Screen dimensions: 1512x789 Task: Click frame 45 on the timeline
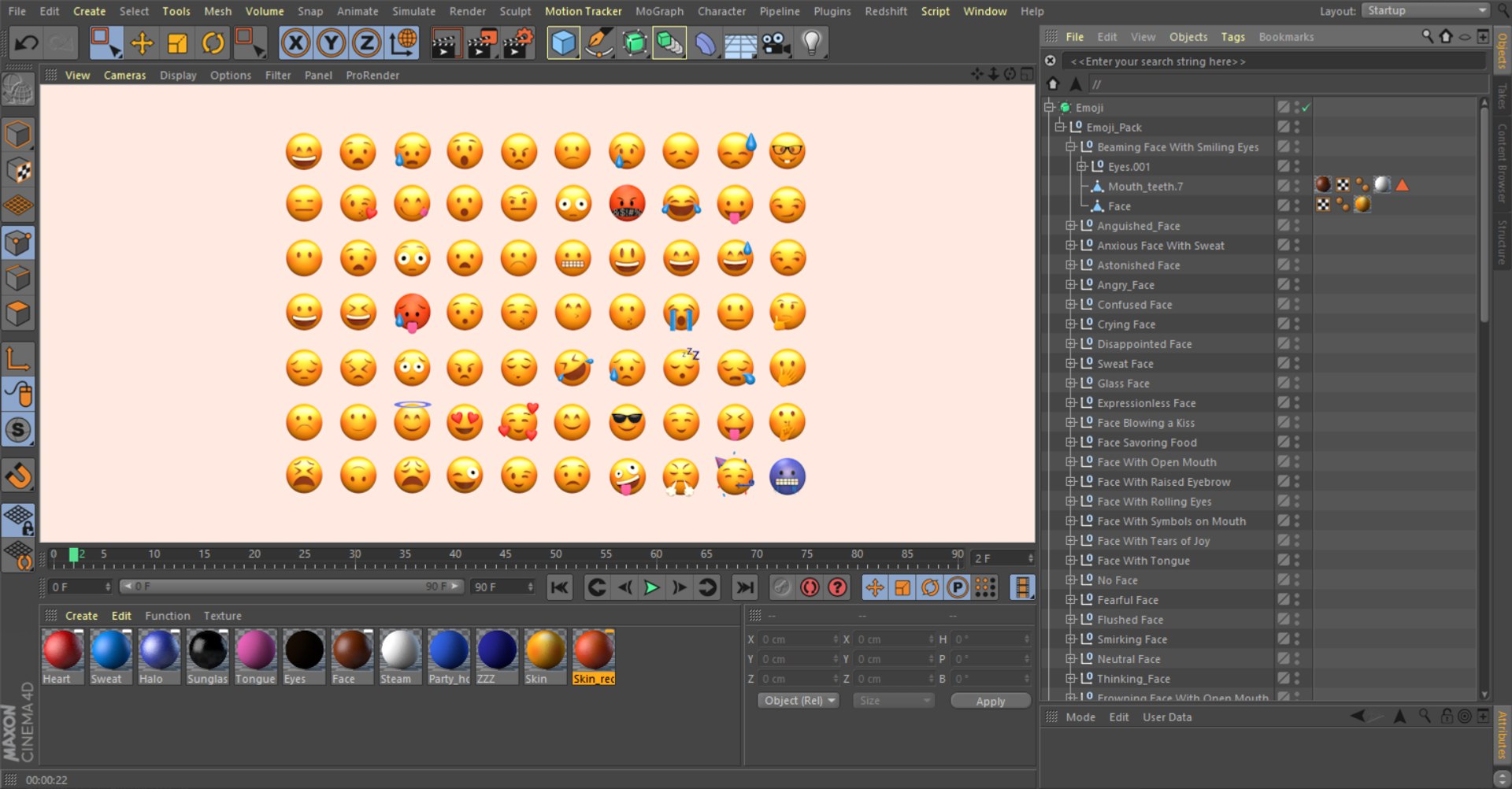pyautogui.click(x=506, y=554)
